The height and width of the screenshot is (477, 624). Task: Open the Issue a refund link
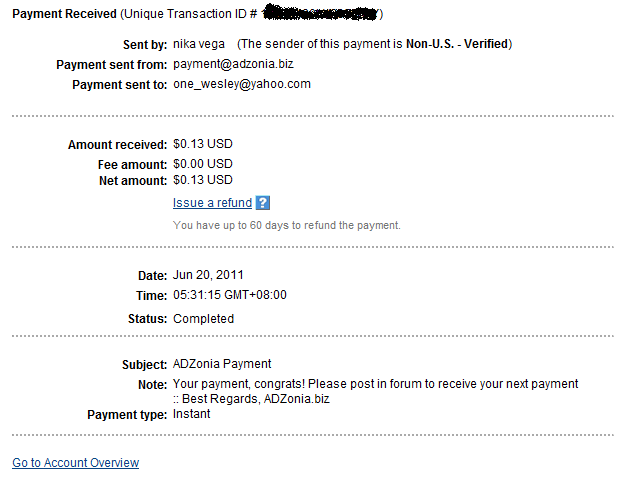pyautogui.click(x=213, y=203)
